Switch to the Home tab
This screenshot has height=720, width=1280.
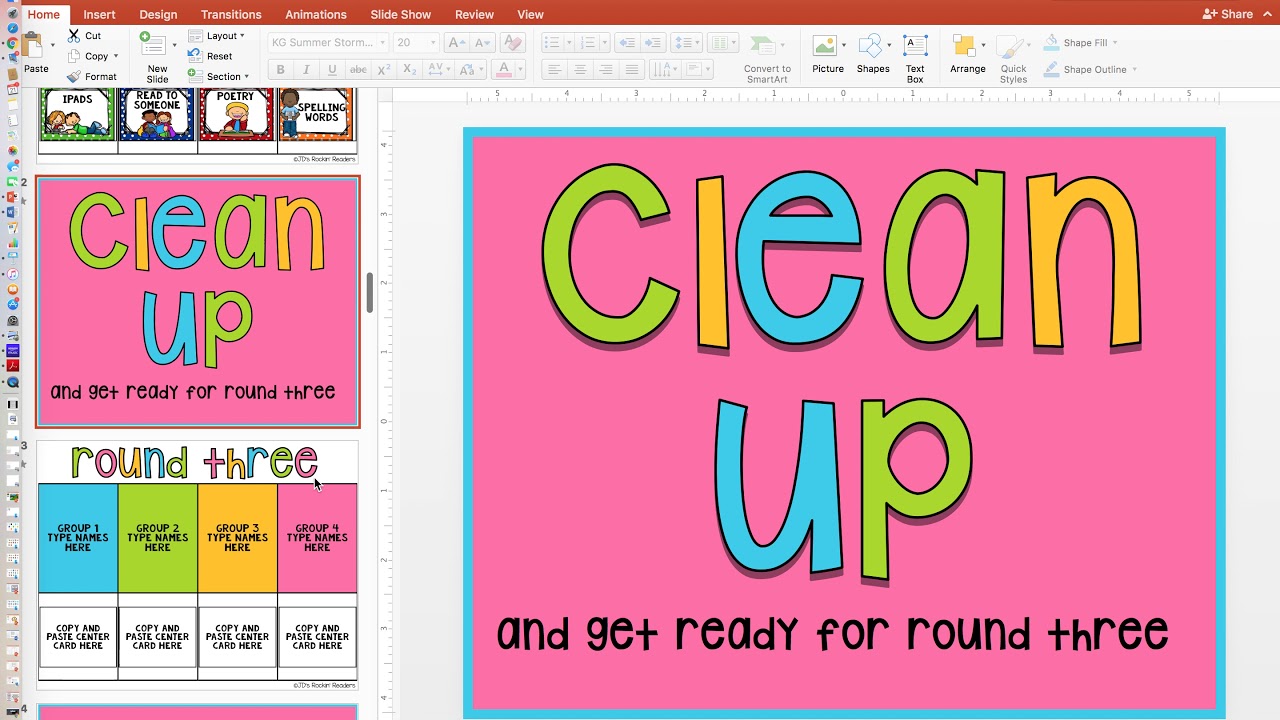[44, 15]
